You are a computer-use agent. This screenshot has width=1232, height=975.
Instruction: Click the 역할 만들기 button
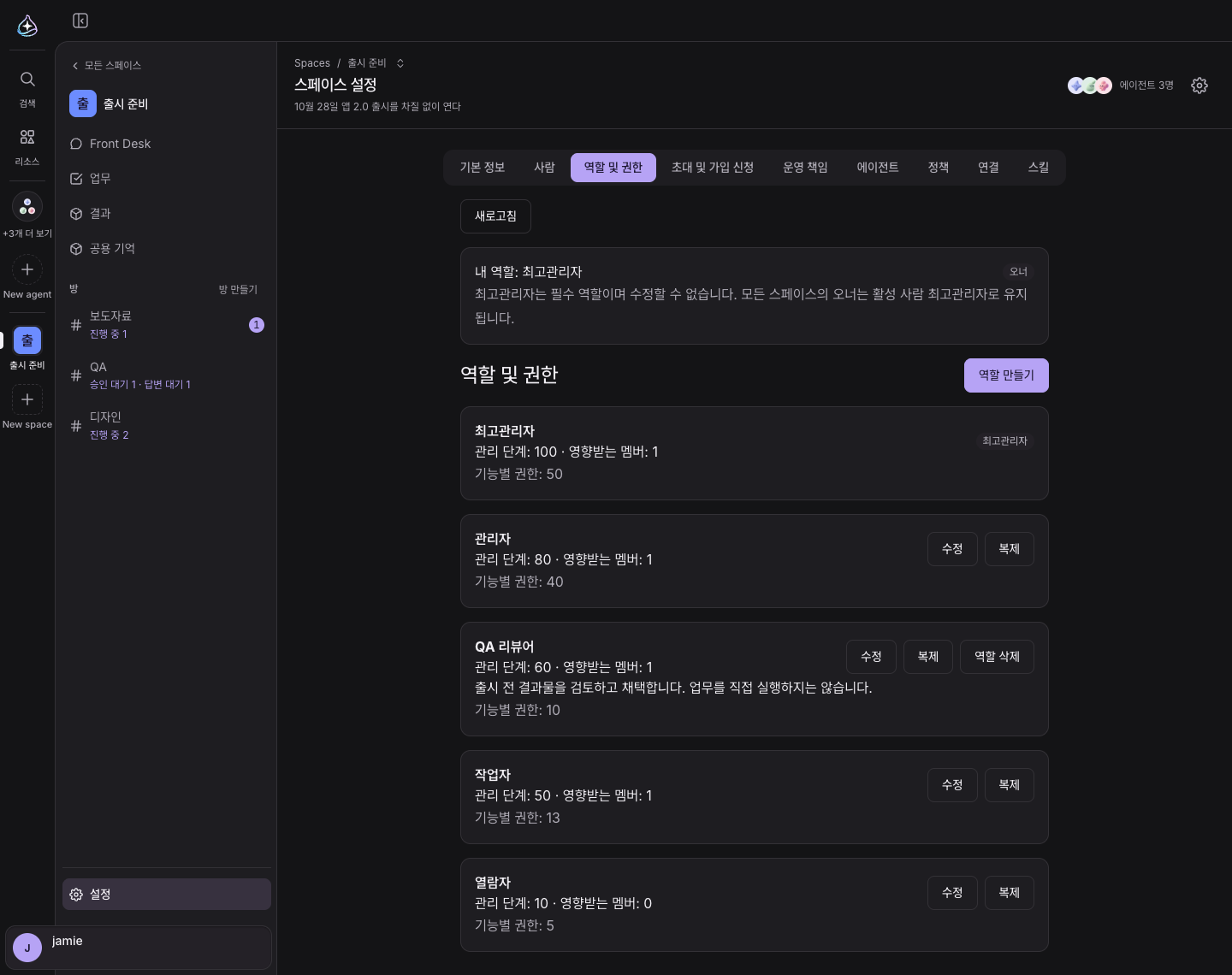click(x=1006, y=375)
